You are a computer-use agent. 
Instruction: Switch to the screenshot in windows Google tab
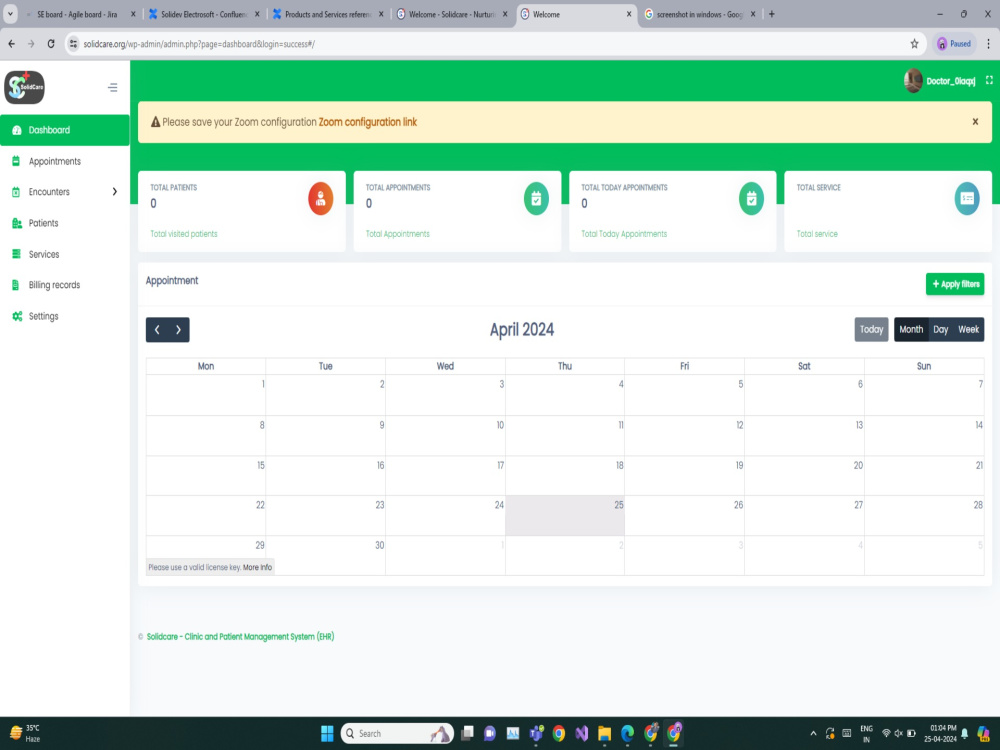click(x=699, y=14)
